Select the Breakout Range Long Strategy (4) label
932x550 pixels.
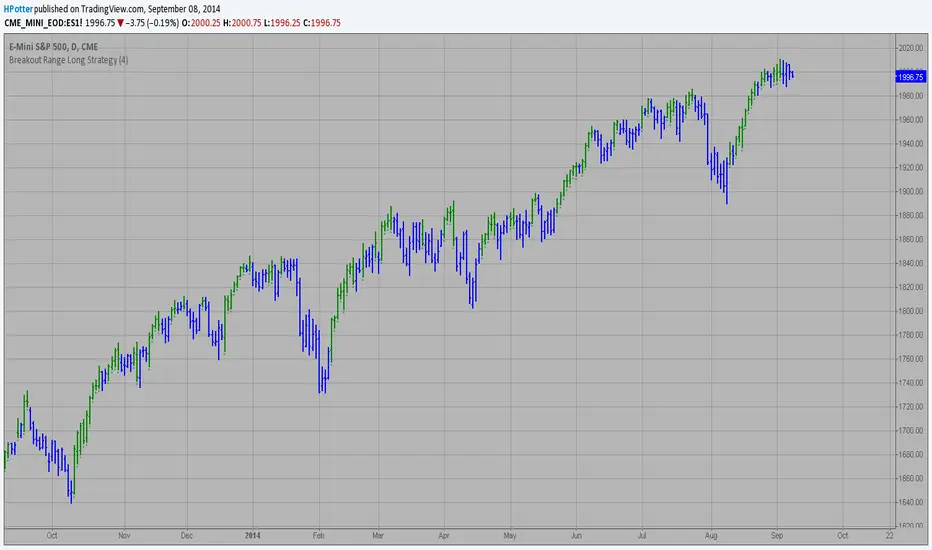[x=68, y=60]
